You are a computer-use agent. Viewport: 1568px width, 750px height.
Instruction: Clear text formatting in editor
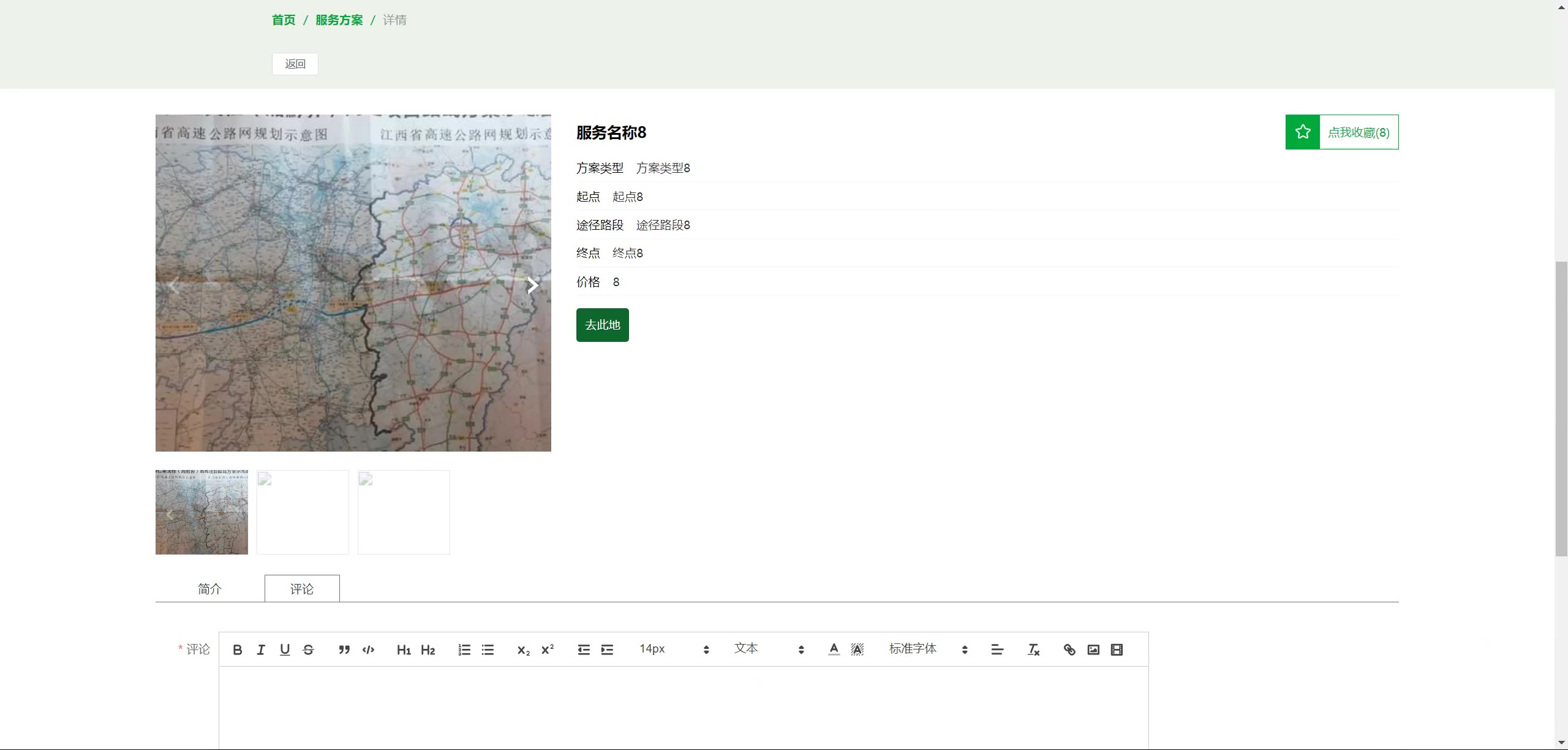(1033, 650)
